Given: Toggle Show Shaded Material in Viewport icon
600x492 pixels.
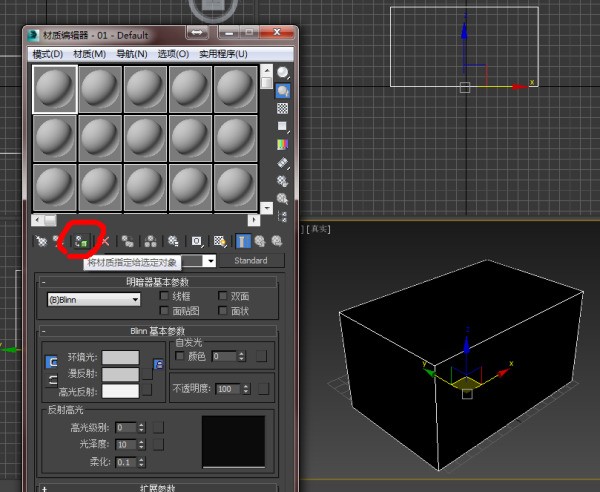Looking at the screenshot, I should click(x=220, y=241).
